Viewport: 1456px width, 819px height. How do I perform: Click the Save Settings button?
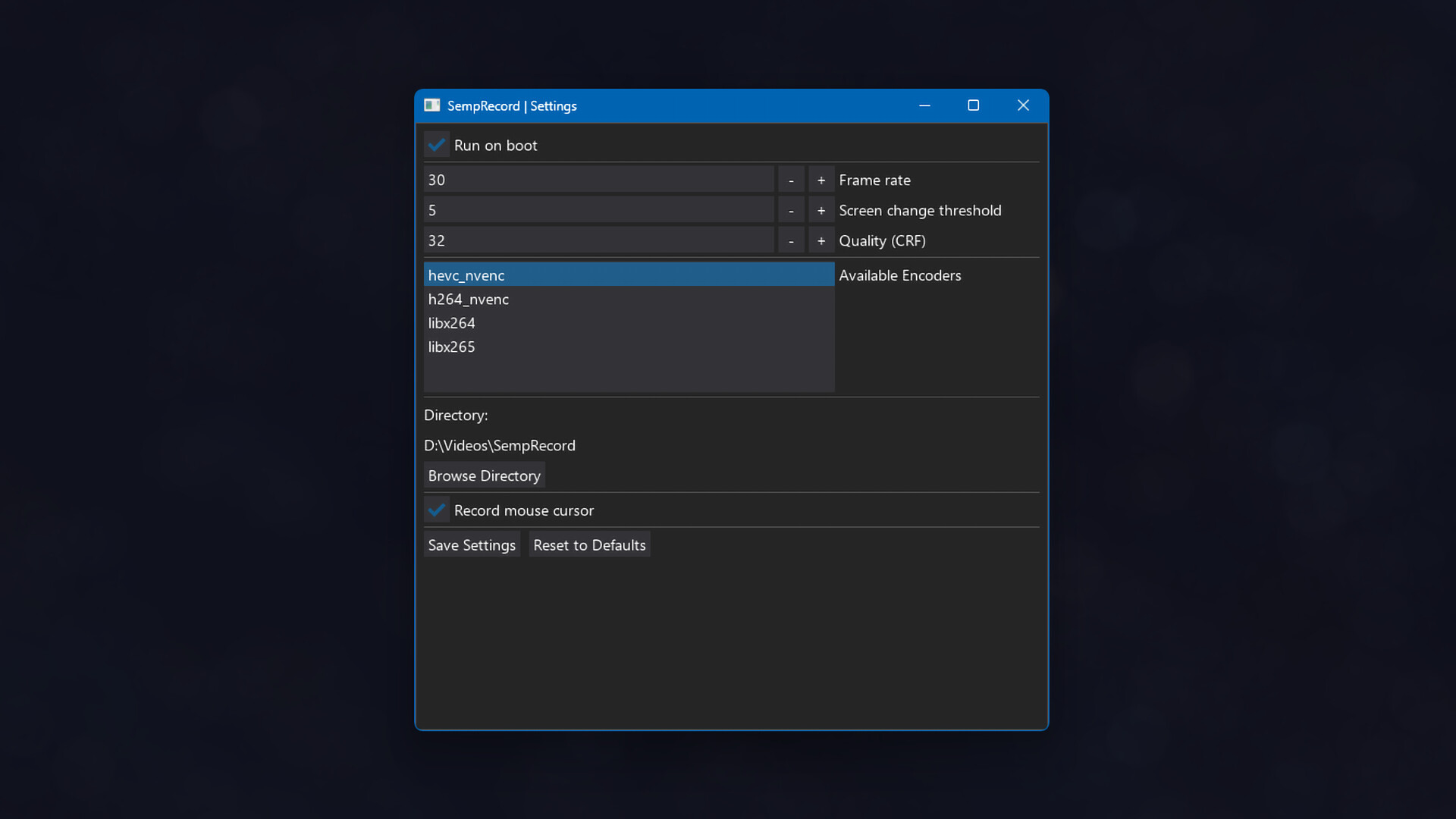(472, 544)
